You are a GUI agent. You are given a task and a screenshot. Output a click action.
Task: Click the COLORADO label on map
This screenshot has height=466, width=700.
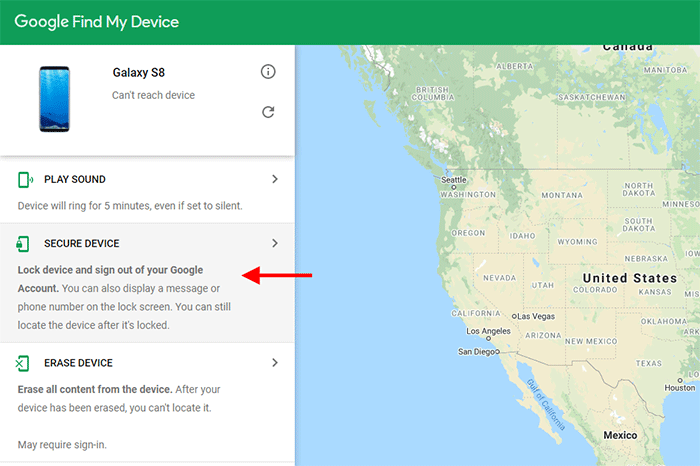click(x=595, y=290)
